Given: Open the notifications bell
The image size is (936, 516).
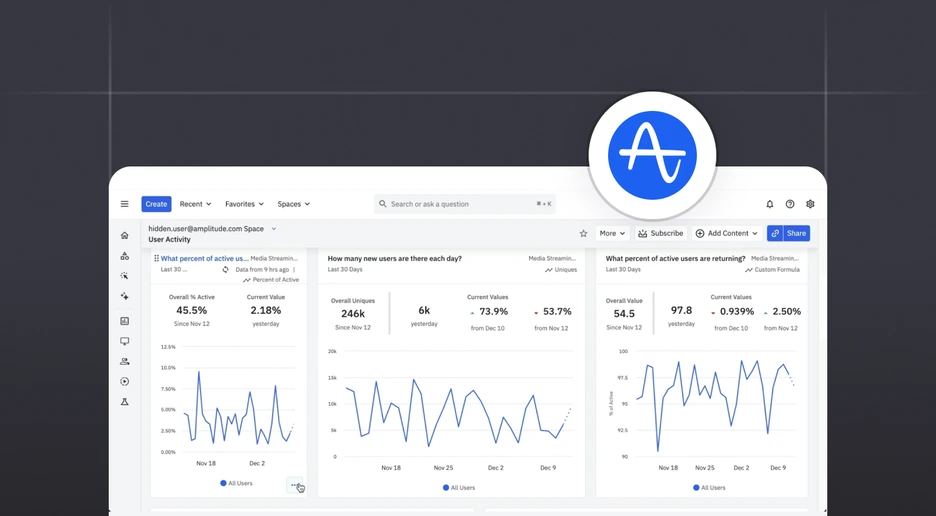Looking at the screenshot, I should point(770,204).
